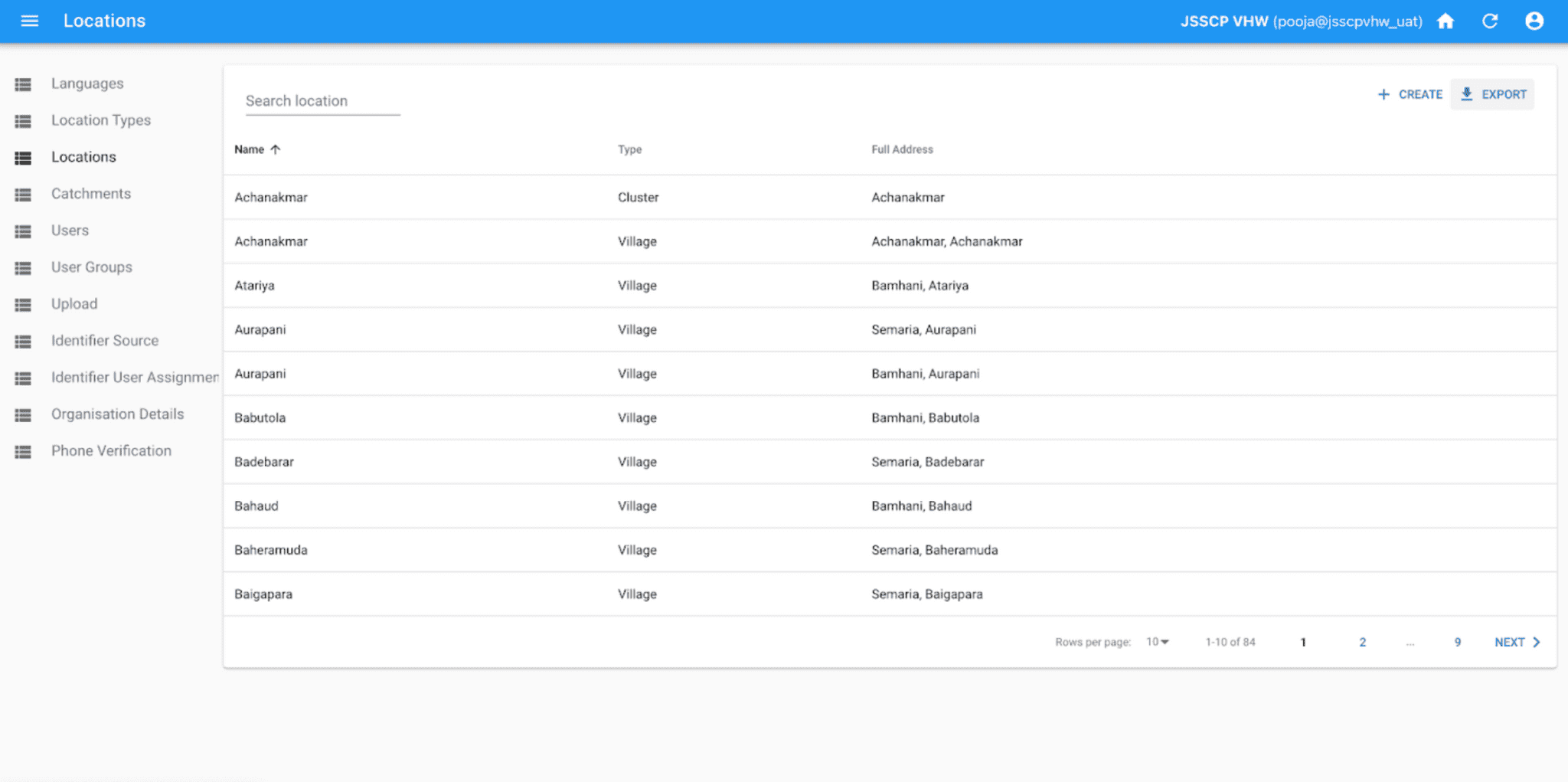Click the list icon beside Catchments
The width and height of the screenshot is (1568, 782).
(23, 195)
